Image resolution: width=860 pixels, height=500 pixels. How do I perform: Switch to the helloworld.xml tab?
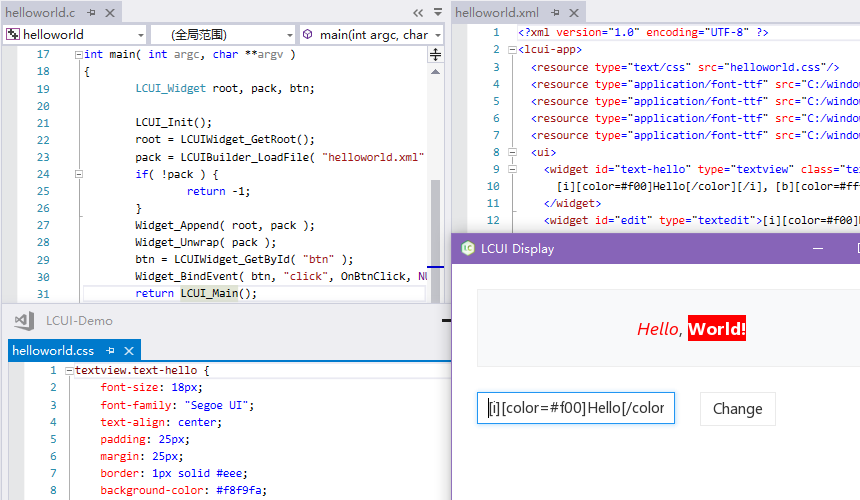point(497,13)
